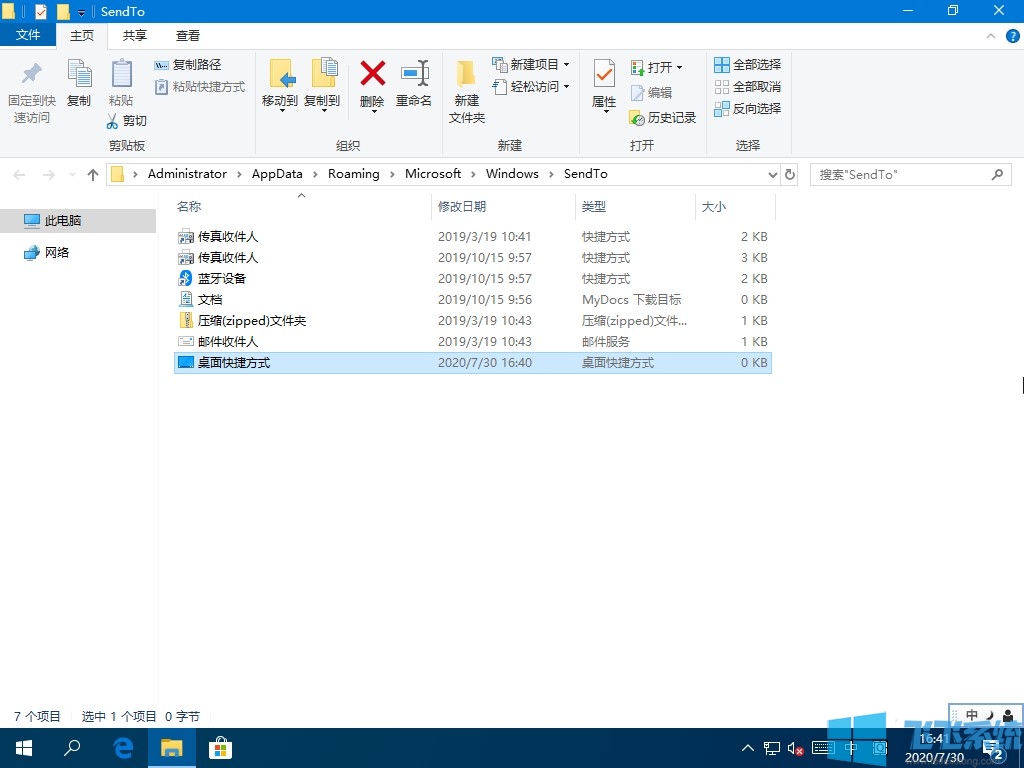Expand the address bar history dropdown
The height and width of the screenshot is (768, 1024).
pos(771,173)
